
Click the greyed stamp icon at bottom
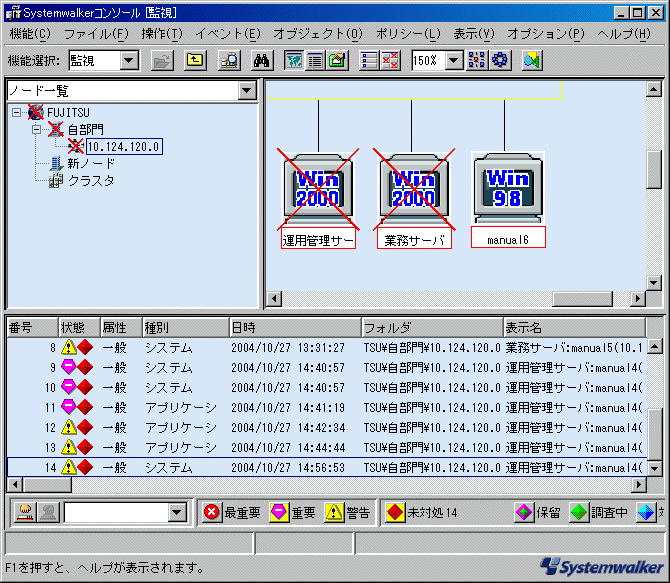pos(48,512)
